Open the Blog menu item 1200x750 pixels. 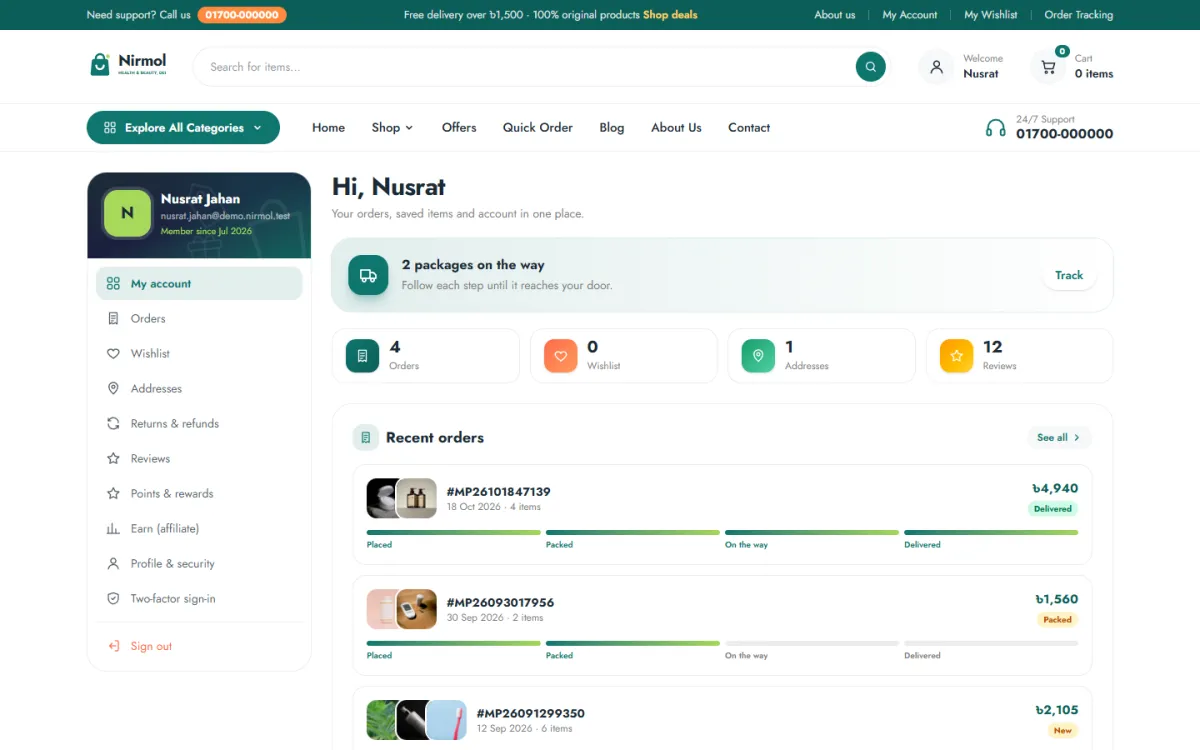tap(612, 127)
